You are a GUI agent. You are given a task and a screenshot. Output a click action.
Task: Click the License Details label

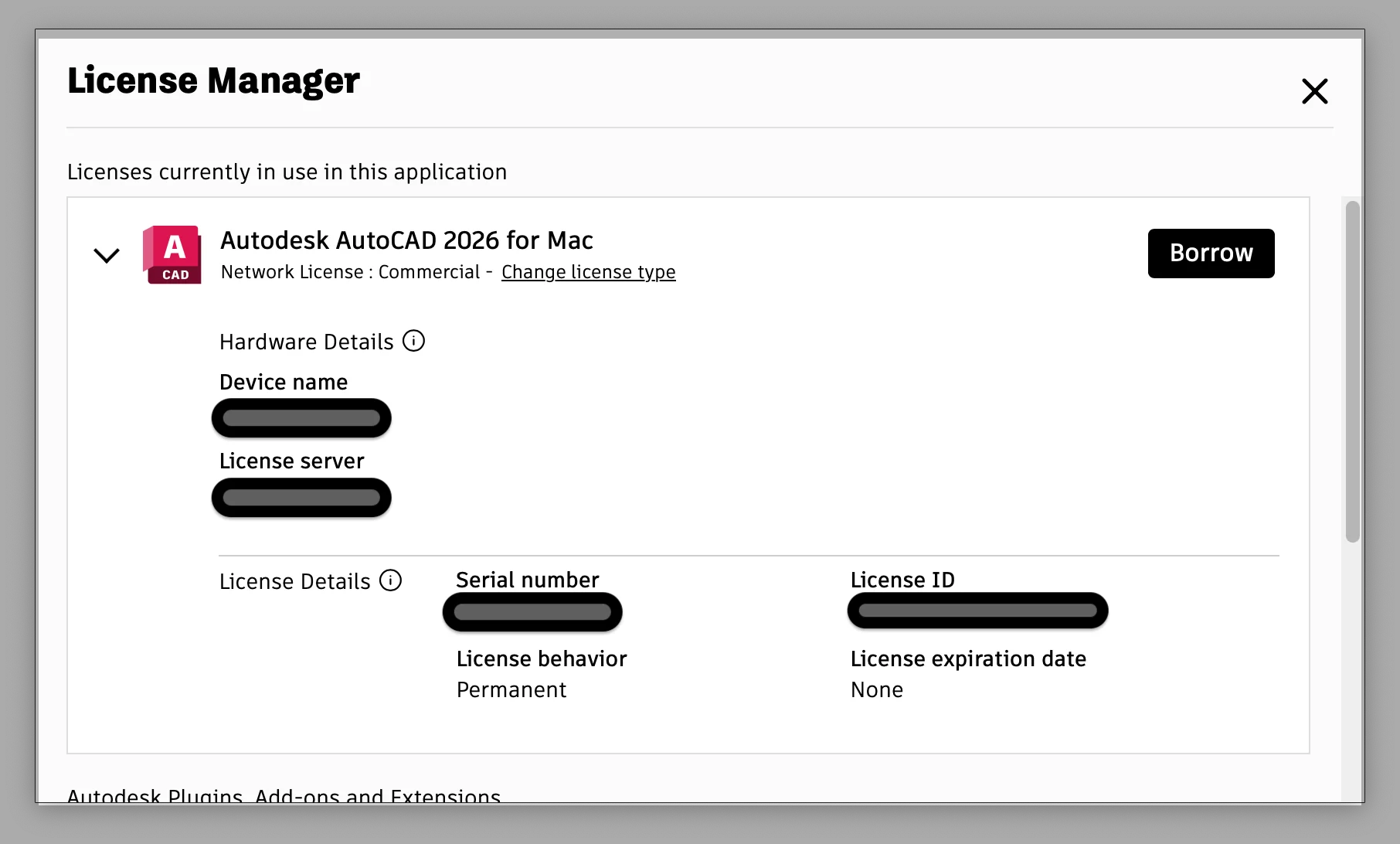pyautogui.click(x=295, y=581)
